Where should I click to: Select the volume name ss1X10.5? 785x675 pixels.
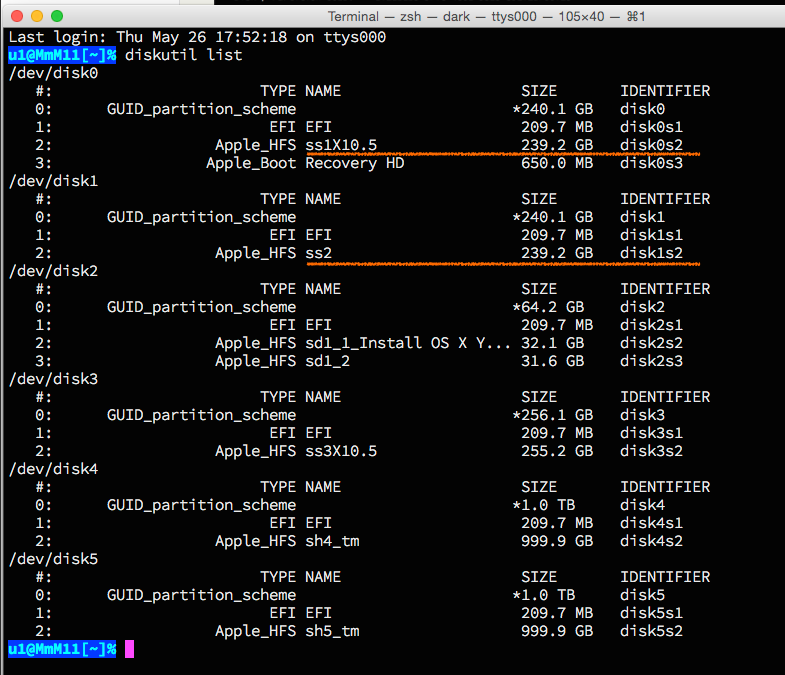coord(341,145)
